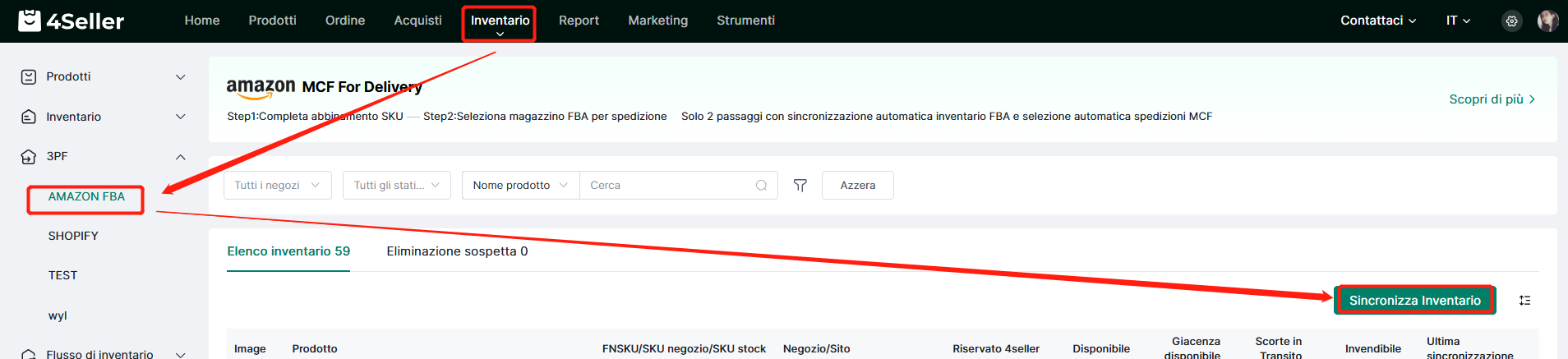
Task: Expand the Inventario sidebar section
Action: [x=181, y=117]
